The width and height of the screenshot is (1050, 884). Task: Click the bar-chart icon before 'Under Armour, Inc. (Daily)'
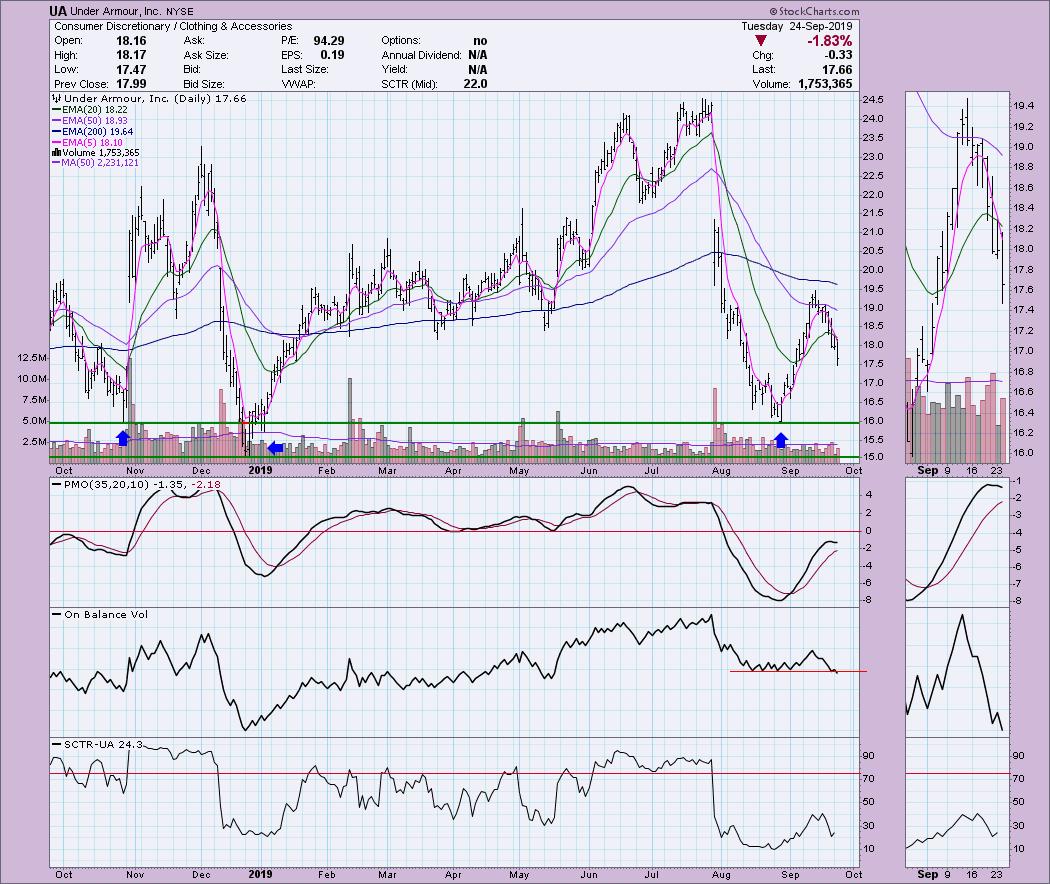56,98
